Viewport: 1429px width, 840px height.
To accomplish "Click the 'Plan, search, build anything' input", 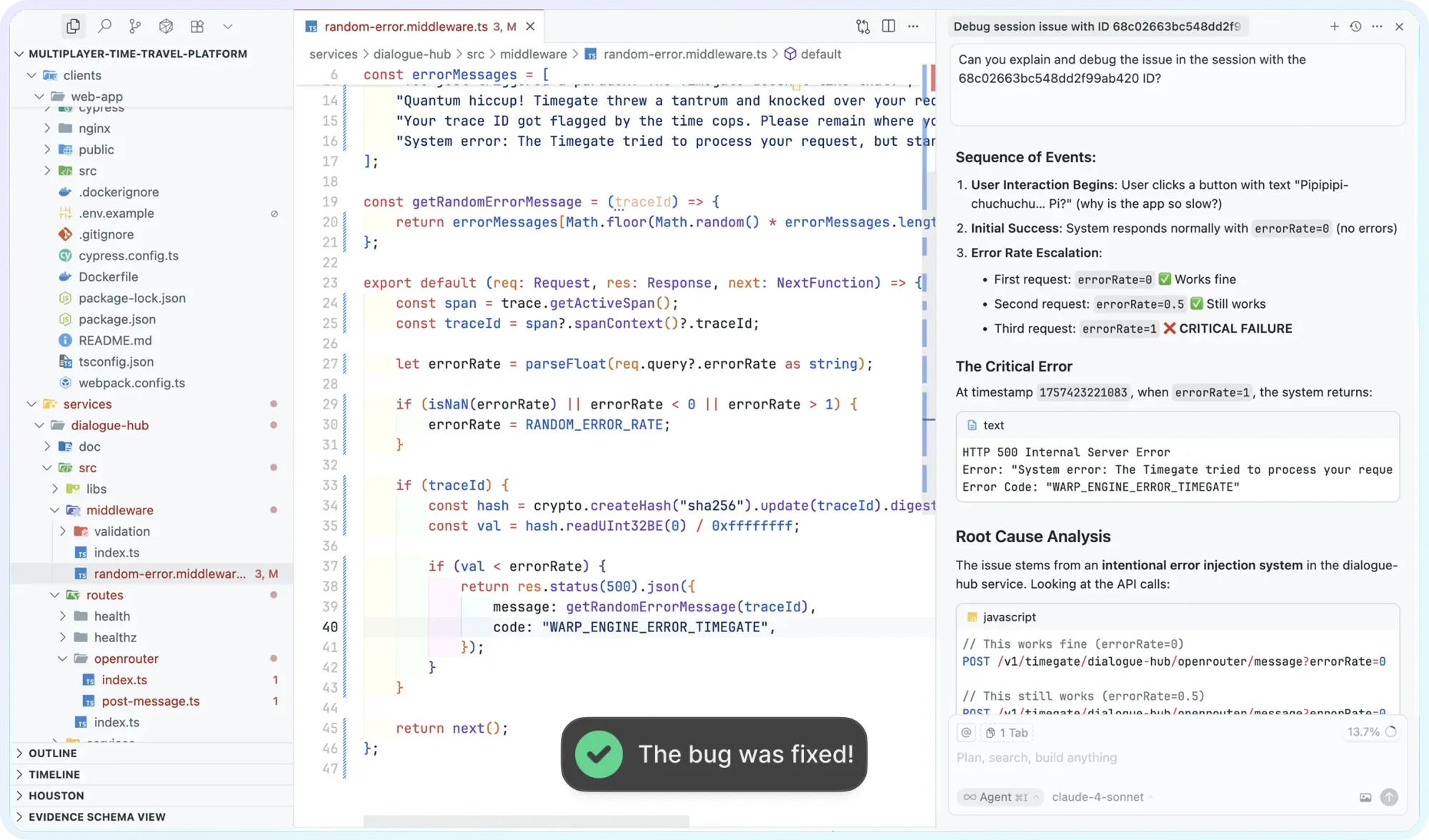I will (1143, 757).
